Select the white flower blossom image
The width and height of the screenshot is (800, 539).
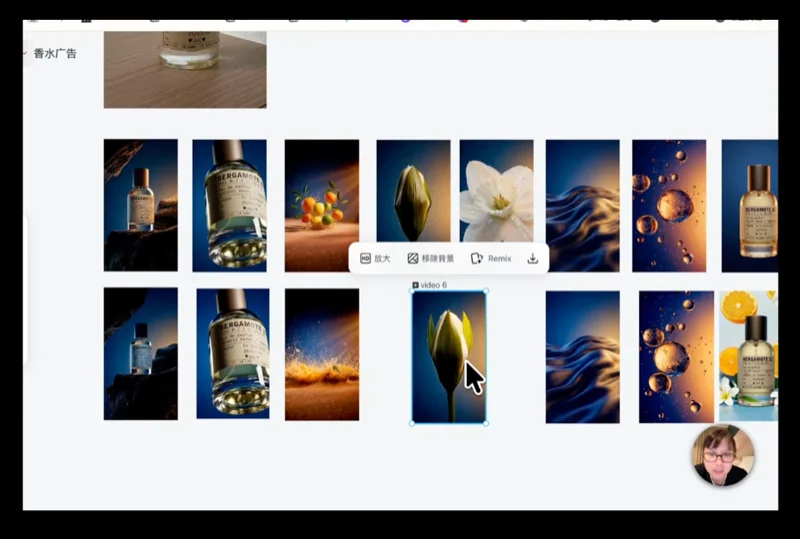click(x=496, y=205)
